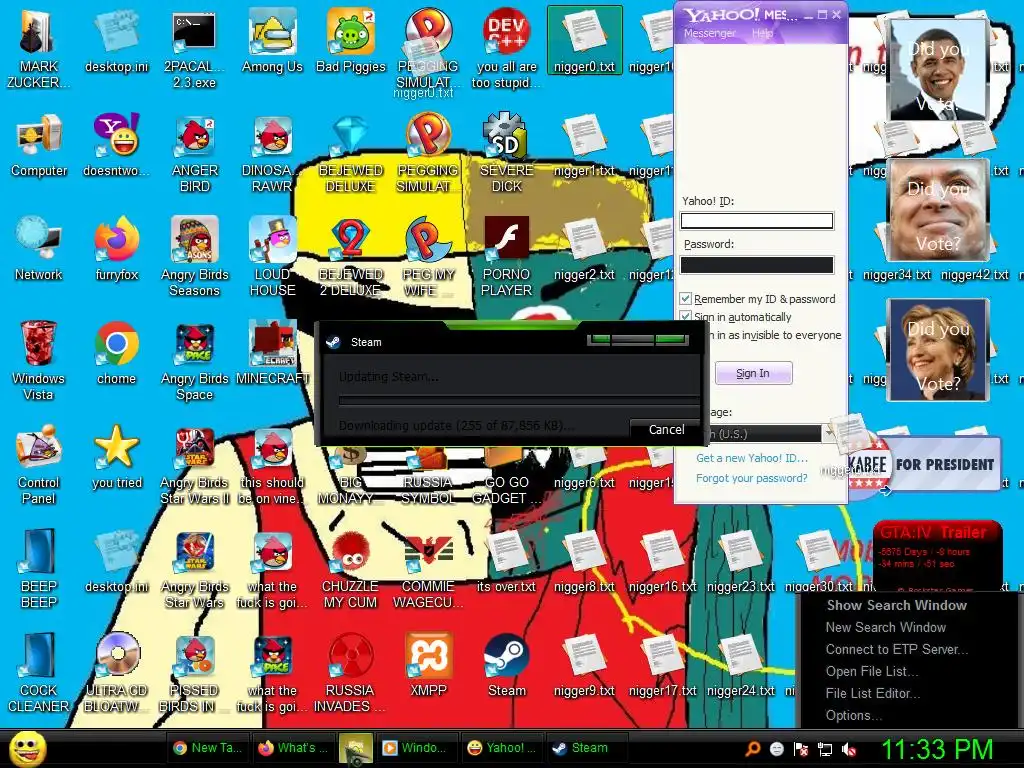This screenshot has height=768, width=1024.
Task: Select the RUSSIA INVADES radiation icon
Action: [x=351, y=673]
